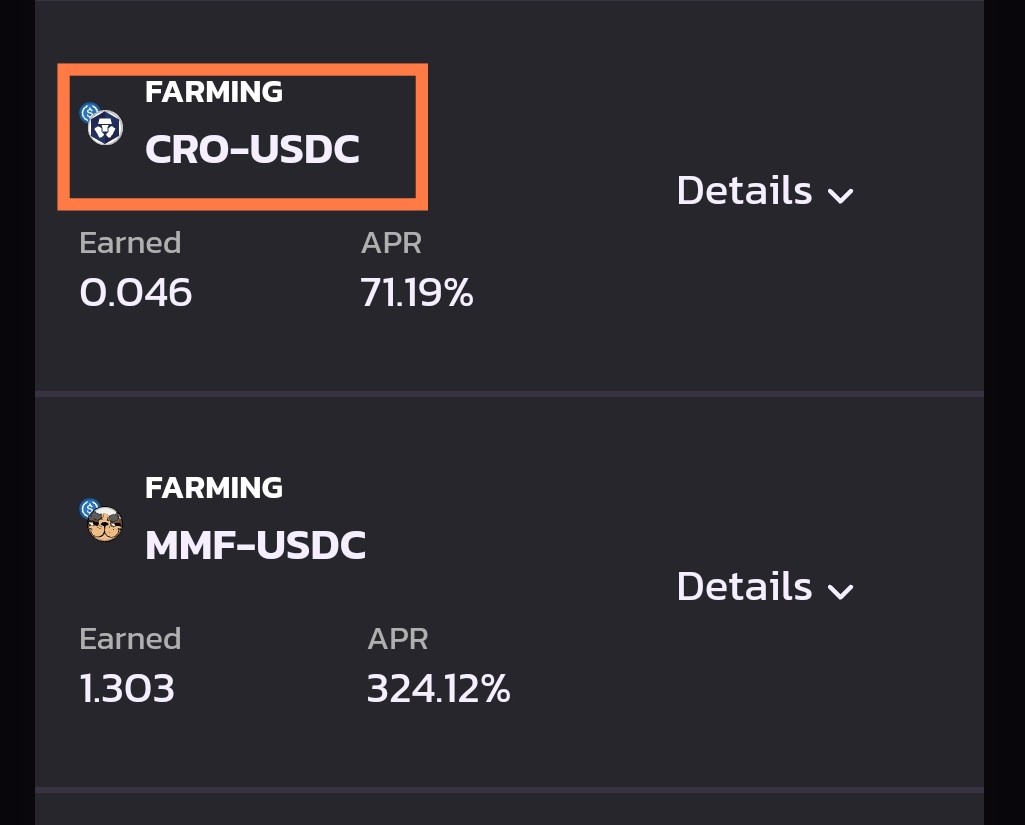Click the 0.046 earned amount
The height and width of the screenshot is (825, 1025).
coord(135,292)
